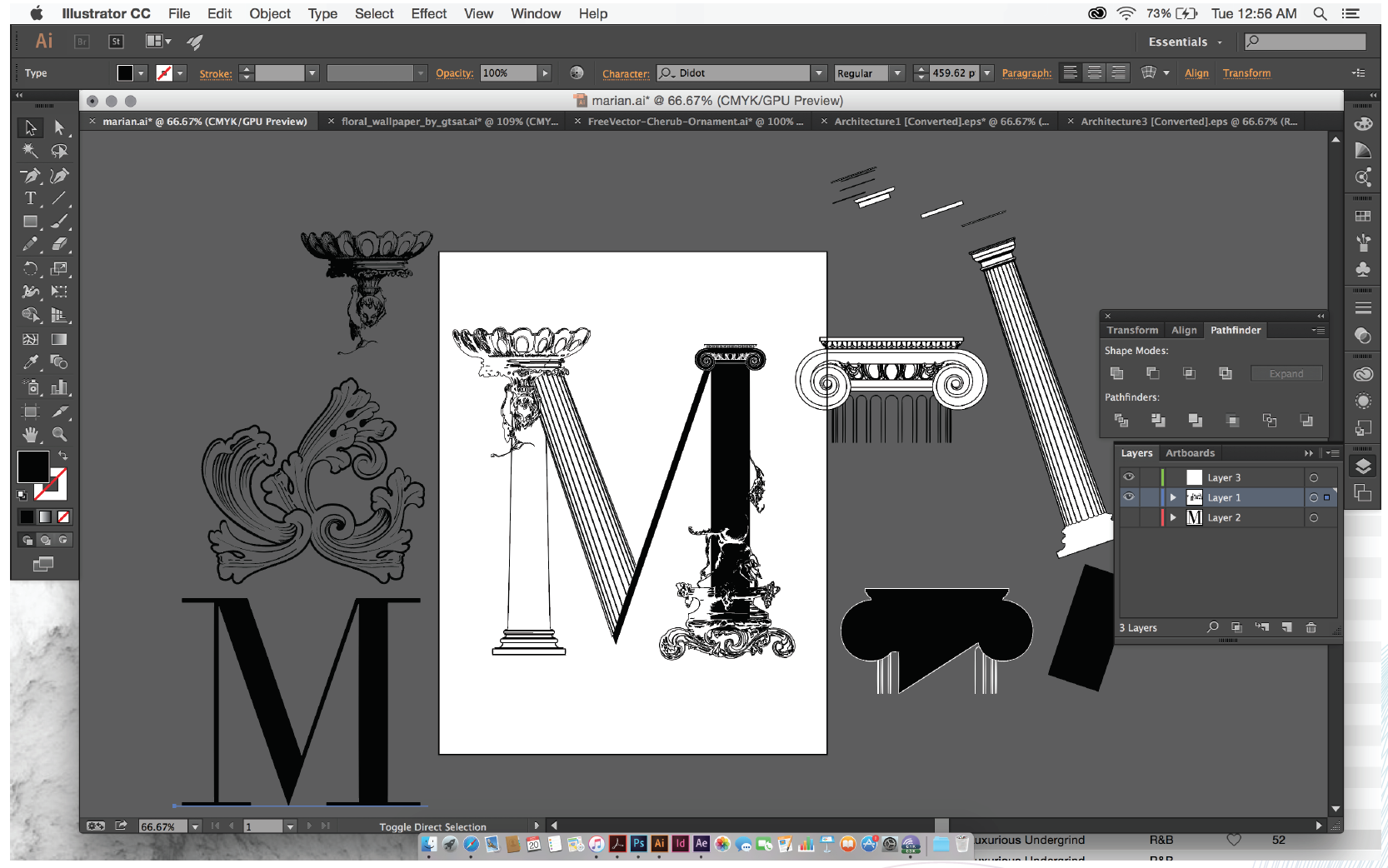Viewport: 1388px width, 868px height.
Task: Expand Layer 1 disclosure triangle
Action: click(x=1173, y=497)
